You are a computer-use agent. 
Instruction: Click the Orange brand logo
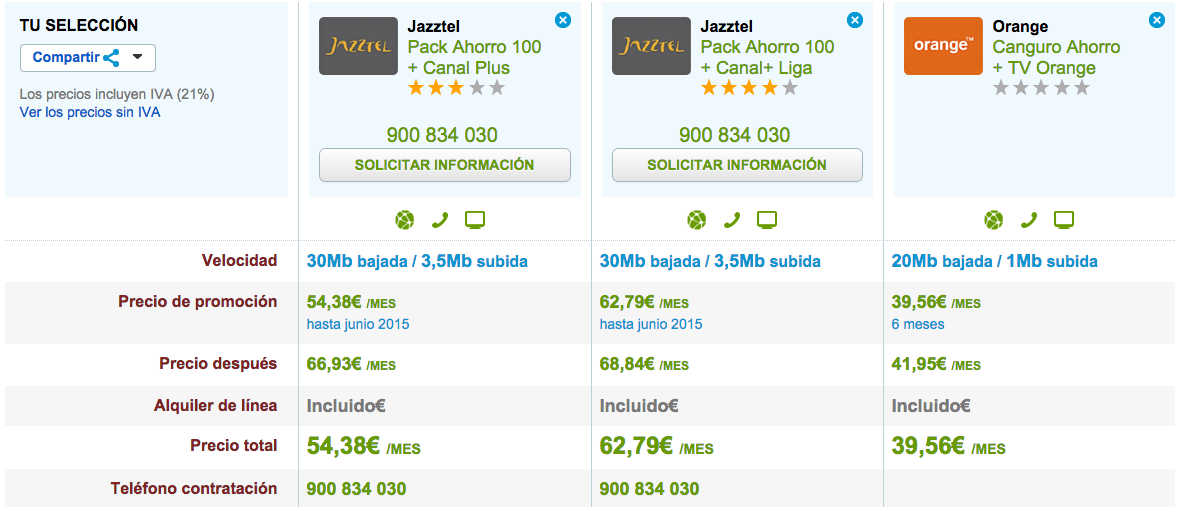pyautogui.click(x=943, y=46)
